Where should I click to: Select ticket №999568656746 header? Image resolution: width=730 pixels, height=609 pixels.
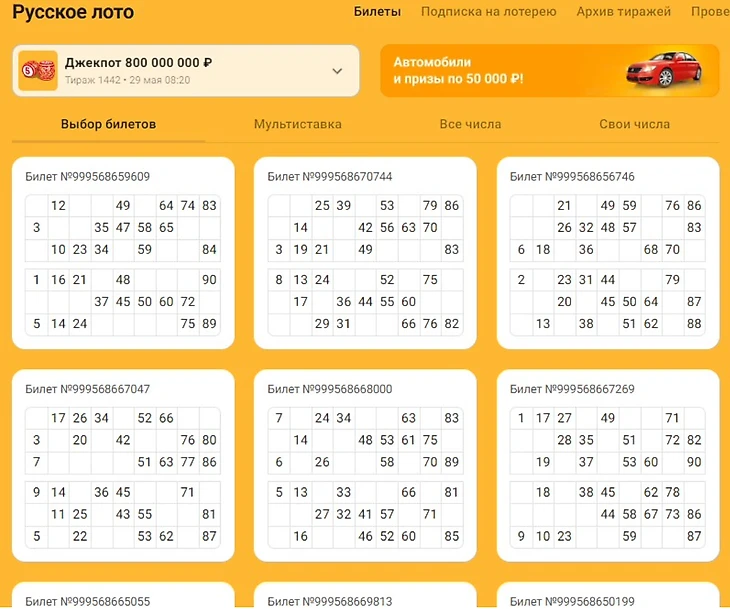point(572,176)
